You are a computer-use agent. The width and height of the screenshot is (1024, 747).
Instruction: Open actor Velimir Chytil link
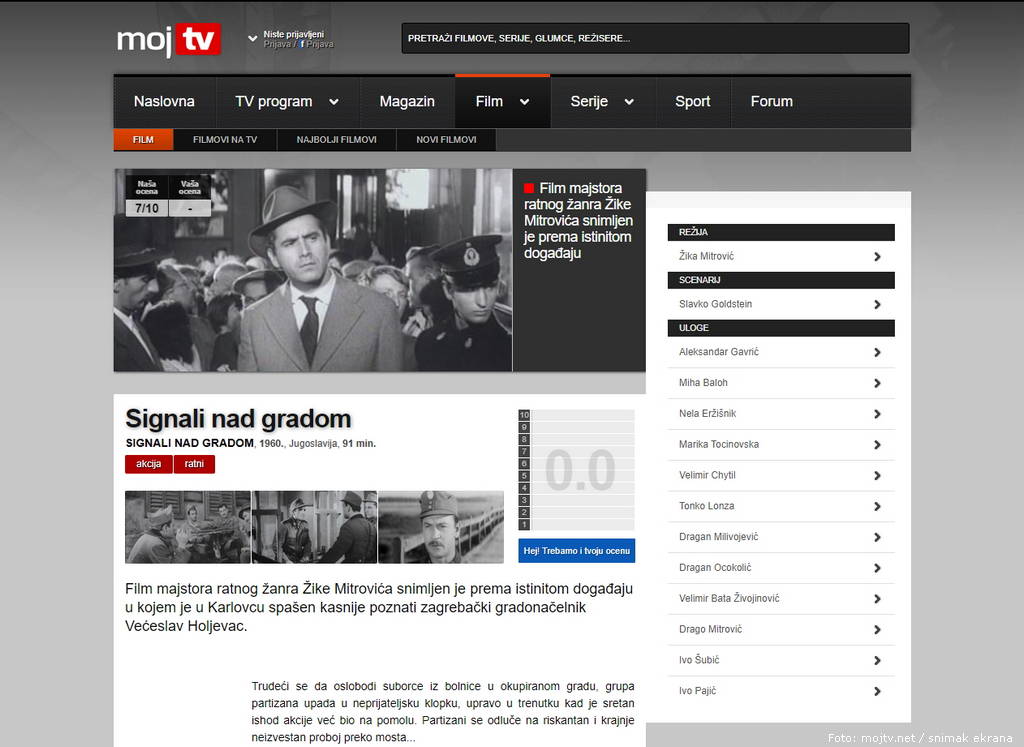707,475
